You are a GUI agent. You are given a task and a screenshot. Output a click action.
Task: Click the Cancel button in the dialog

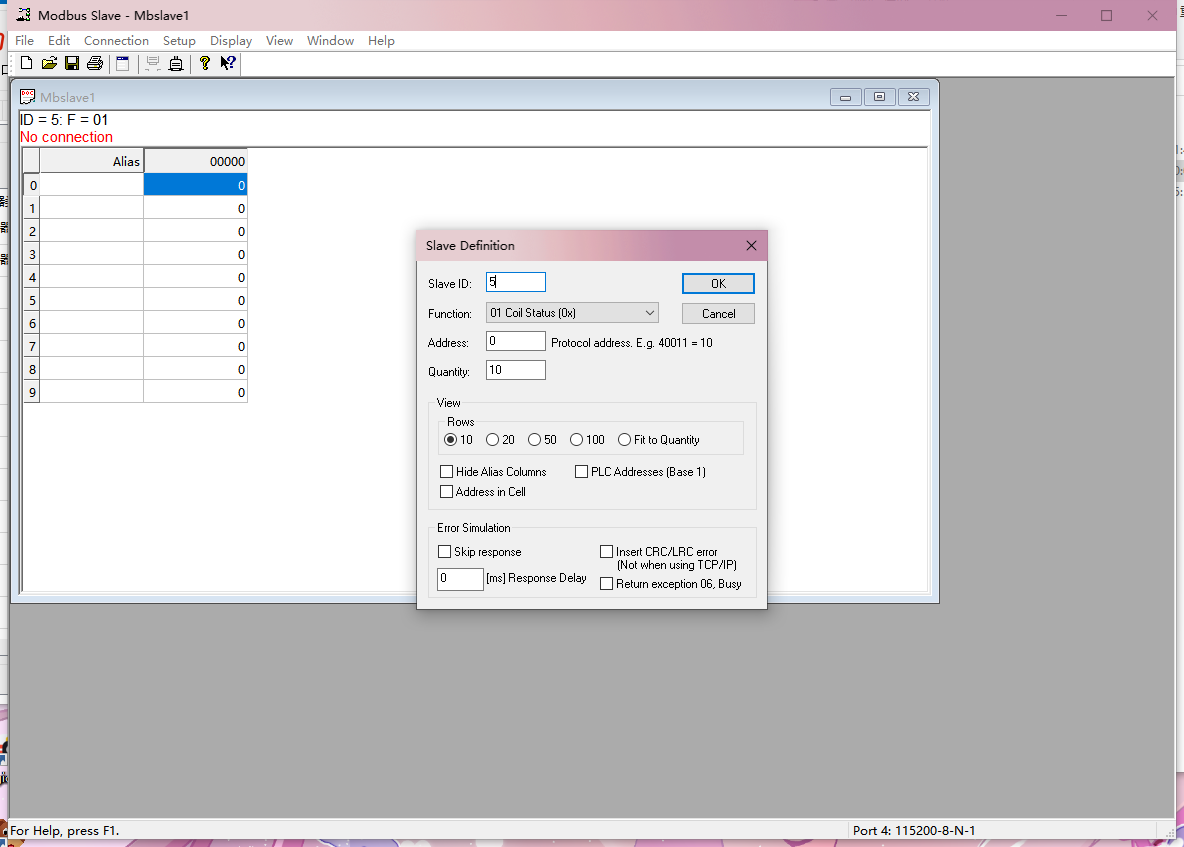tap(718, 313)
